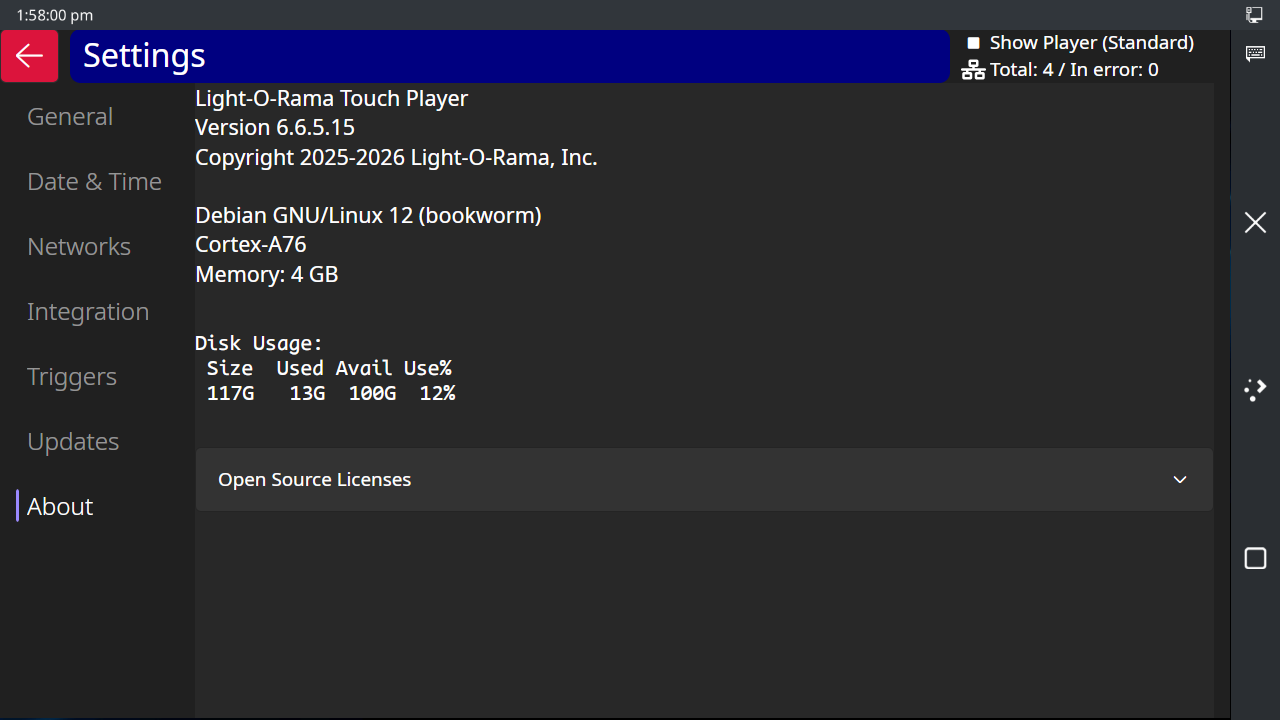
Task: Open the on-screen keyboard icon
Action: [x=1255, y=53]
